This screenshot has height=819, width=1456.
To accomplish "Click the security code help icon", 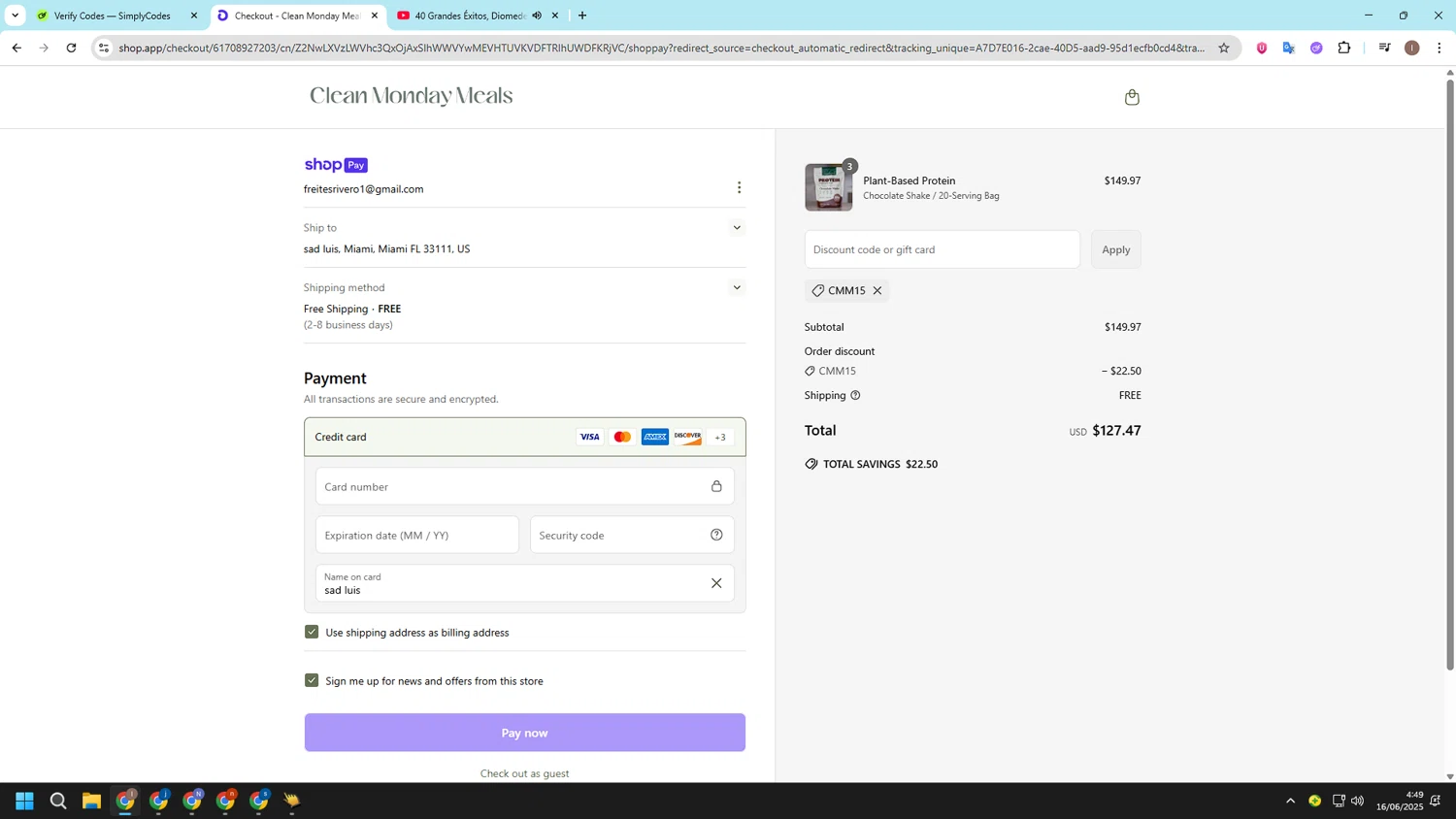I will coord(716,535).
